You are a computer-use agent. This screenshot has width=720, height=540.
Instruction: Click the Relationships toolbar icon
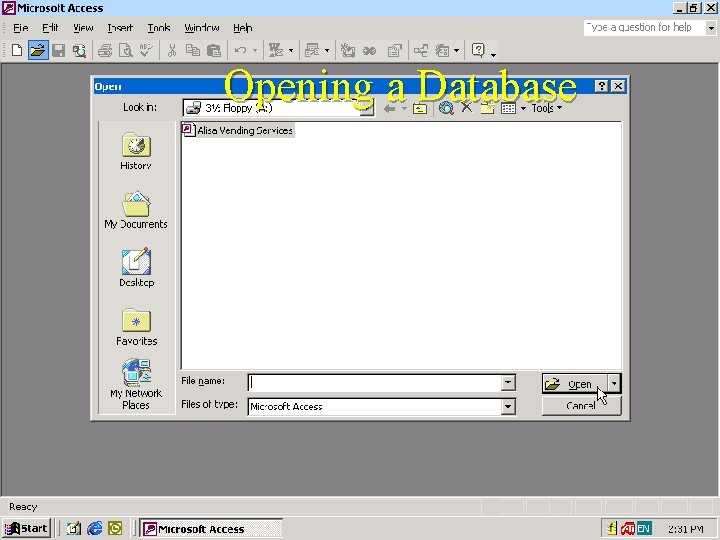tap(421, 50)
